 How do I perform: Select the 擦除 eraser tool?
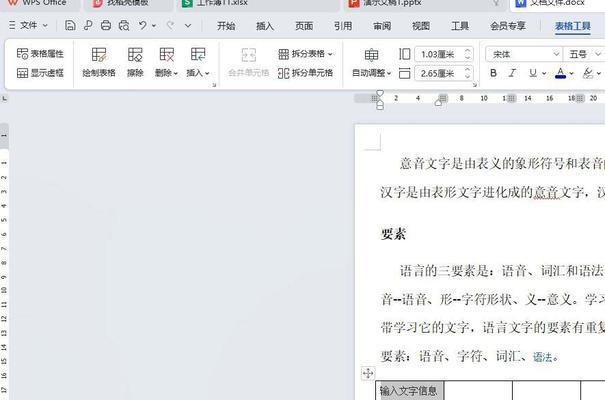tap(135, 62)
